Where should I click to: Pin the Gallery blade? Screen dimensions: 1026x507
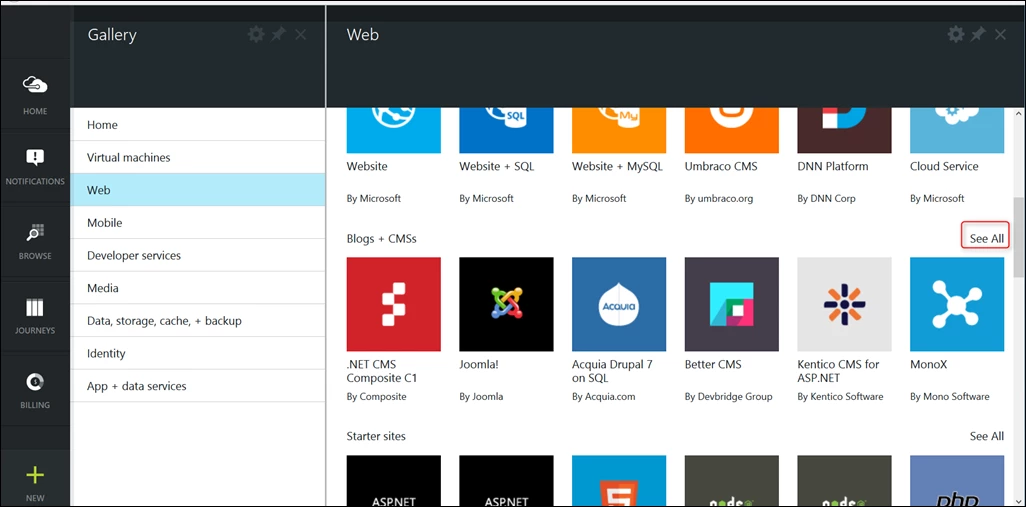click(x=279, y=35)
